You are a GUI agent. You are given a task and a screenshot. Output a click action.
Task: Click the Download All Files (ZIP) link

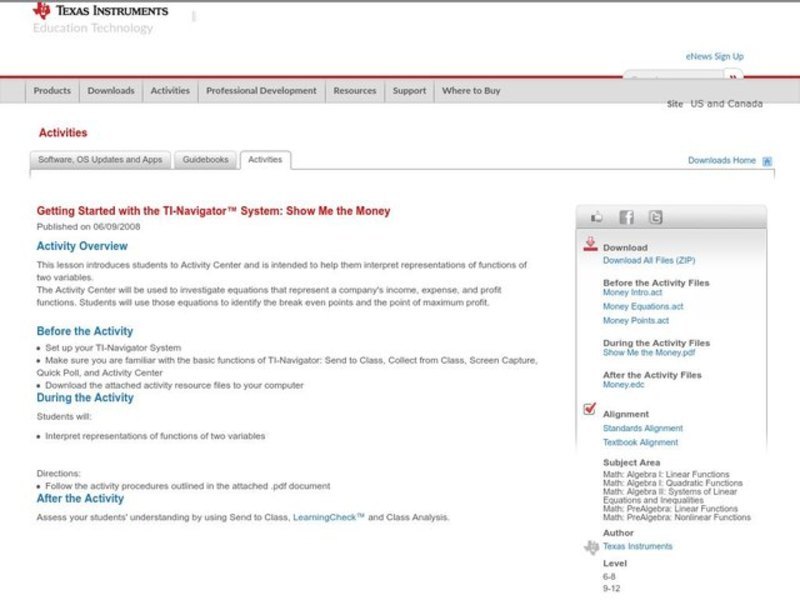point(648,261)
